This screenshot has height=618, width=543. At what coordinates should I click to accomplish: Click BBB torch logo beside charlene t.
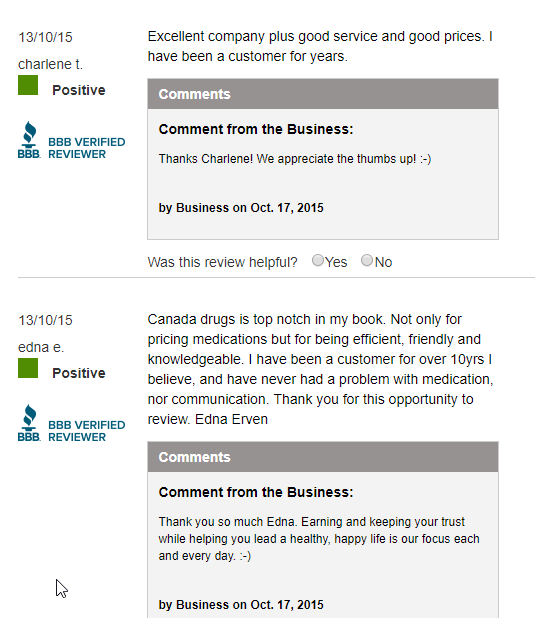pos(29,140)
